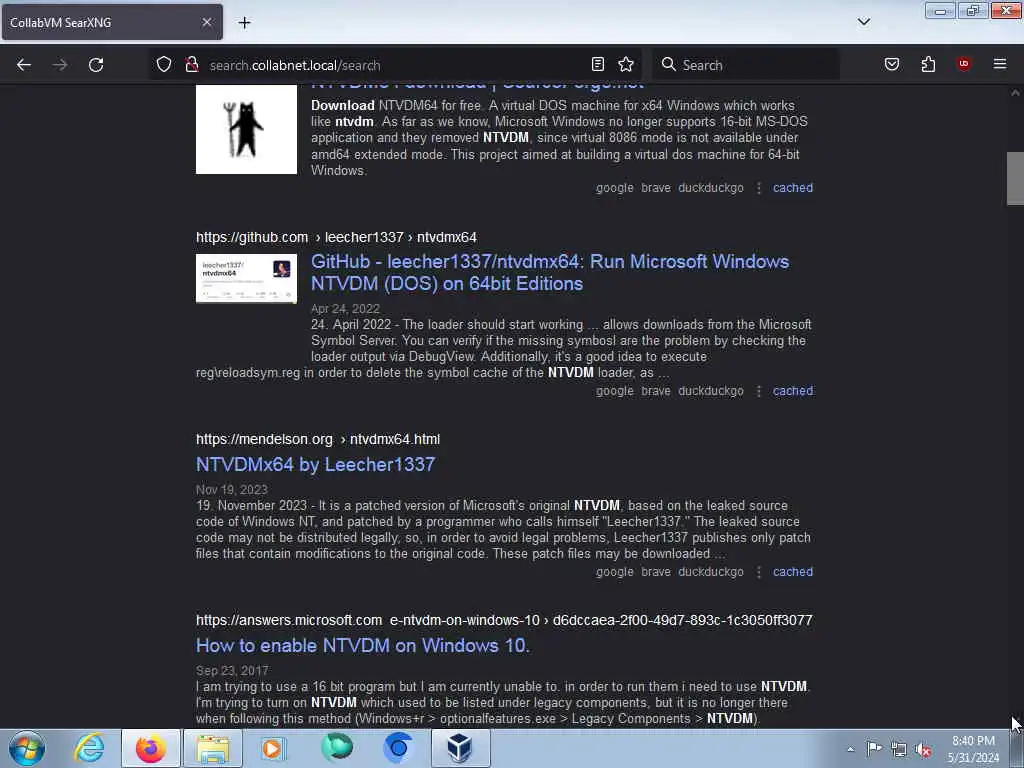Show hidden system tray icons
The image size is (1024, 768).
point(850,749)
